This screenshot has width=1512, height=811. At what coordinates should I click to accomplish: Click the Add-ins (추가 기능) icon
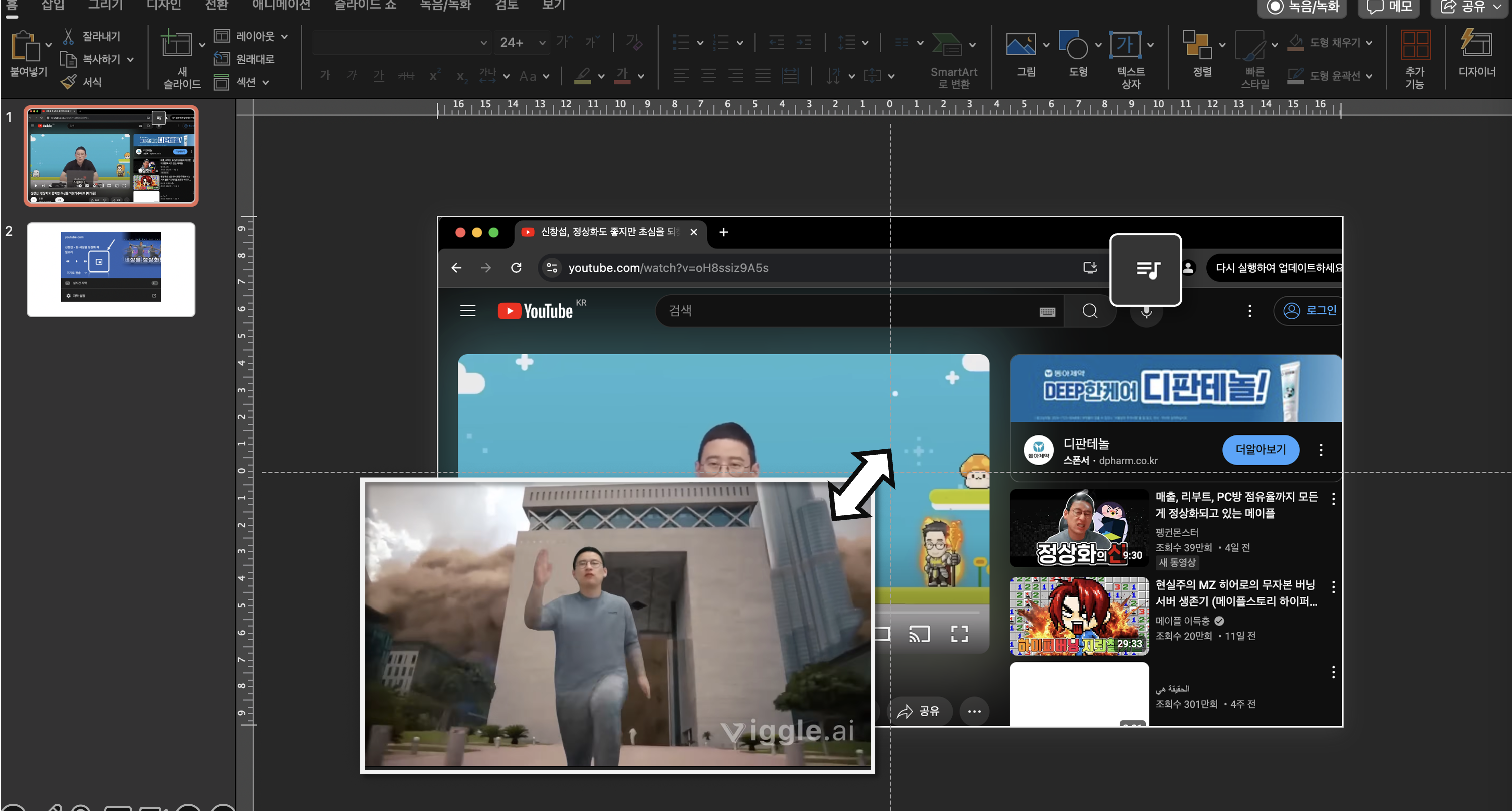1415,45
